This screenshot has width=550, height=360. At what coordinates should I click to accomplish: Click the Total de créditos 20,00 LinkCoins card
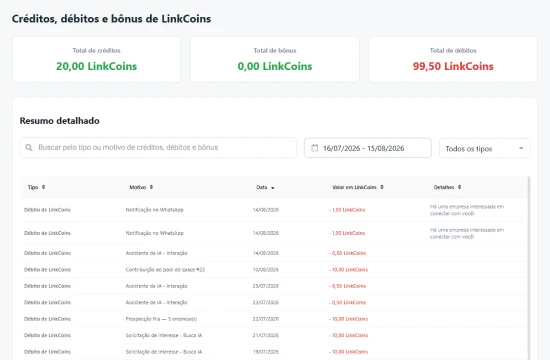(x=96, y=59)
